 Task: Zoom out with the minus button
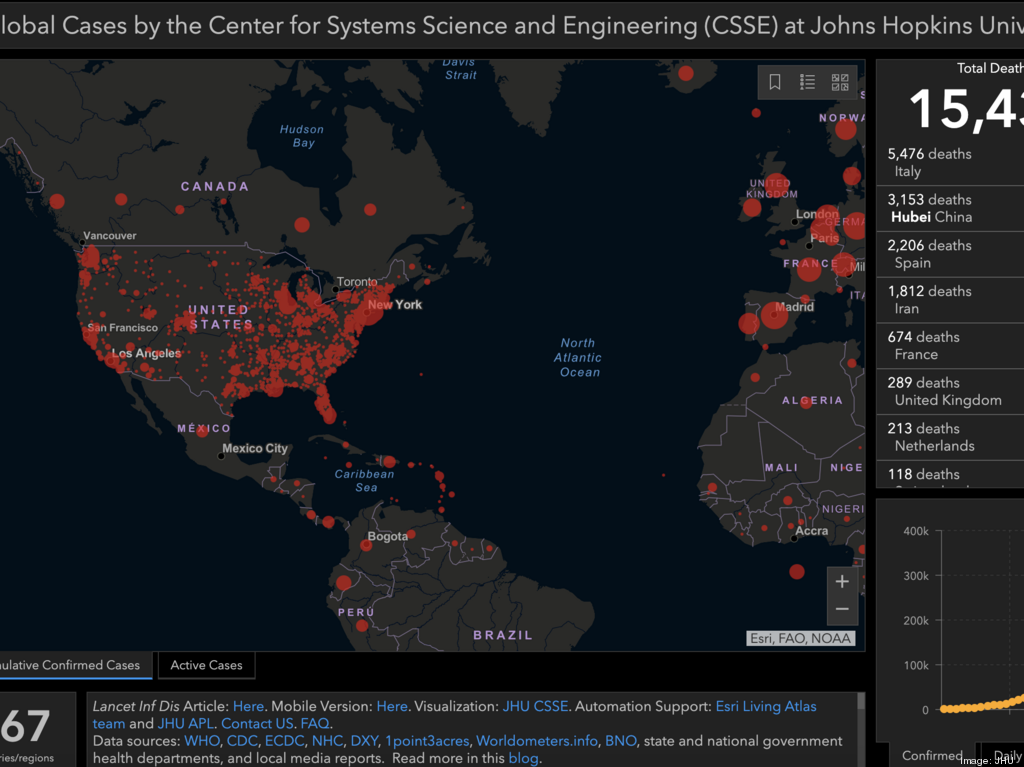pos(842,609)
